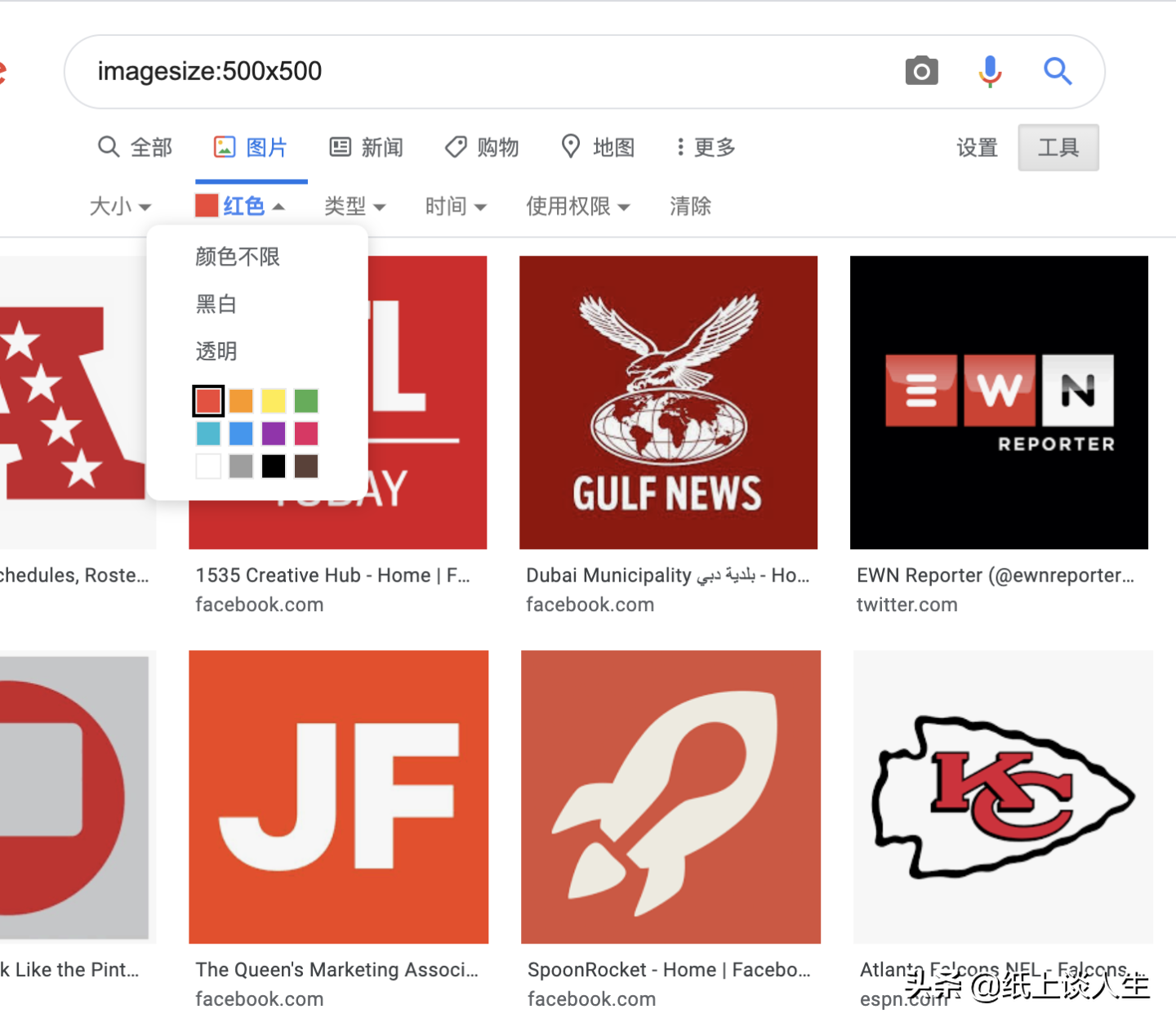
Task: Click the 清除 button to clear filters
Action: 690,206
